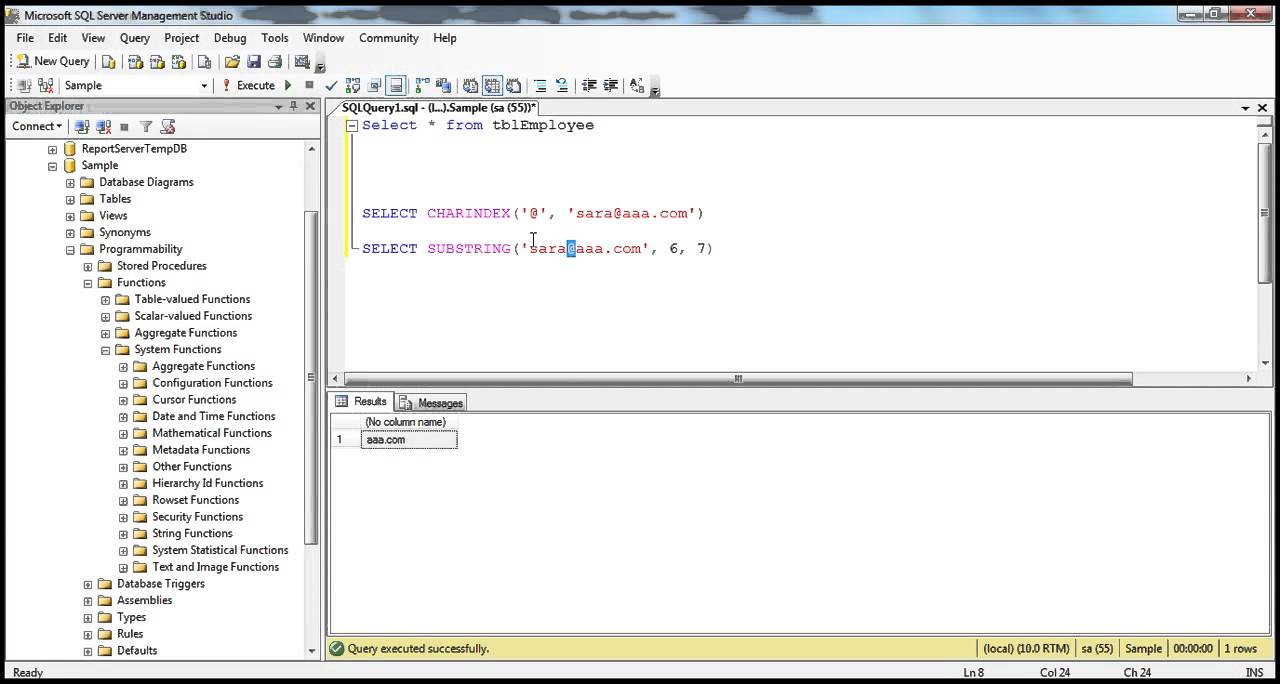Switch output to Results to Text

click(470, 86)
